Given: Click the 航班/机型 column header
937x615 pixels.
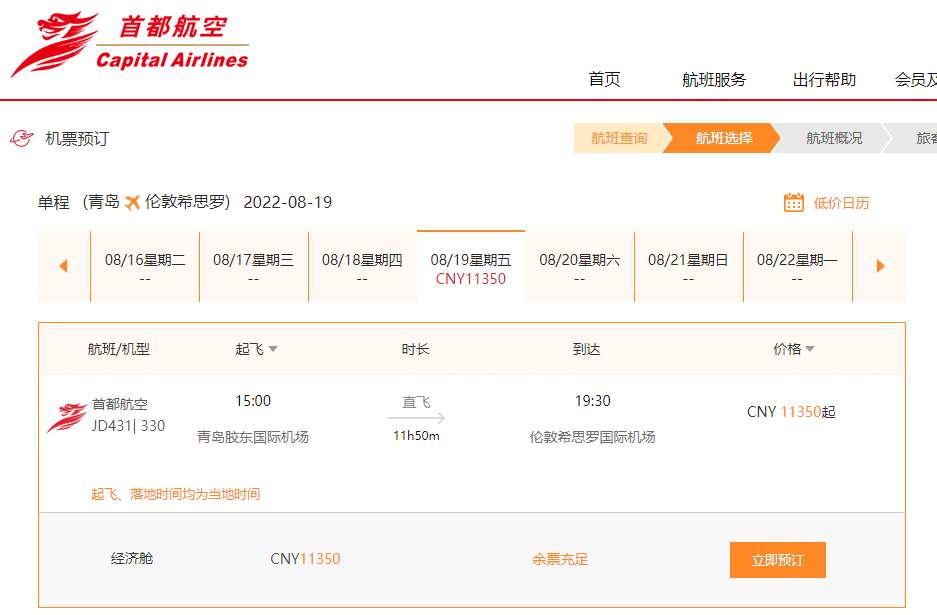Looking at the screenshot, I should pos(118,349).
